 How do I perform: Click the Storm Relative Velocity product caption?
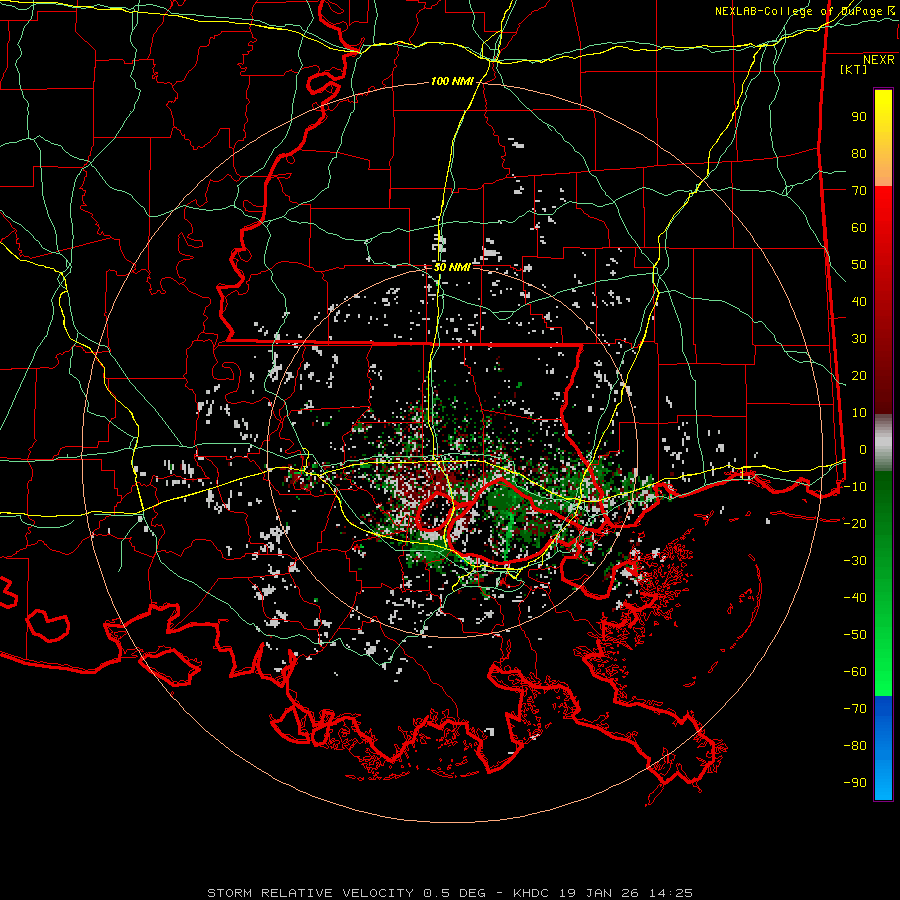click(x=450, y=893)
